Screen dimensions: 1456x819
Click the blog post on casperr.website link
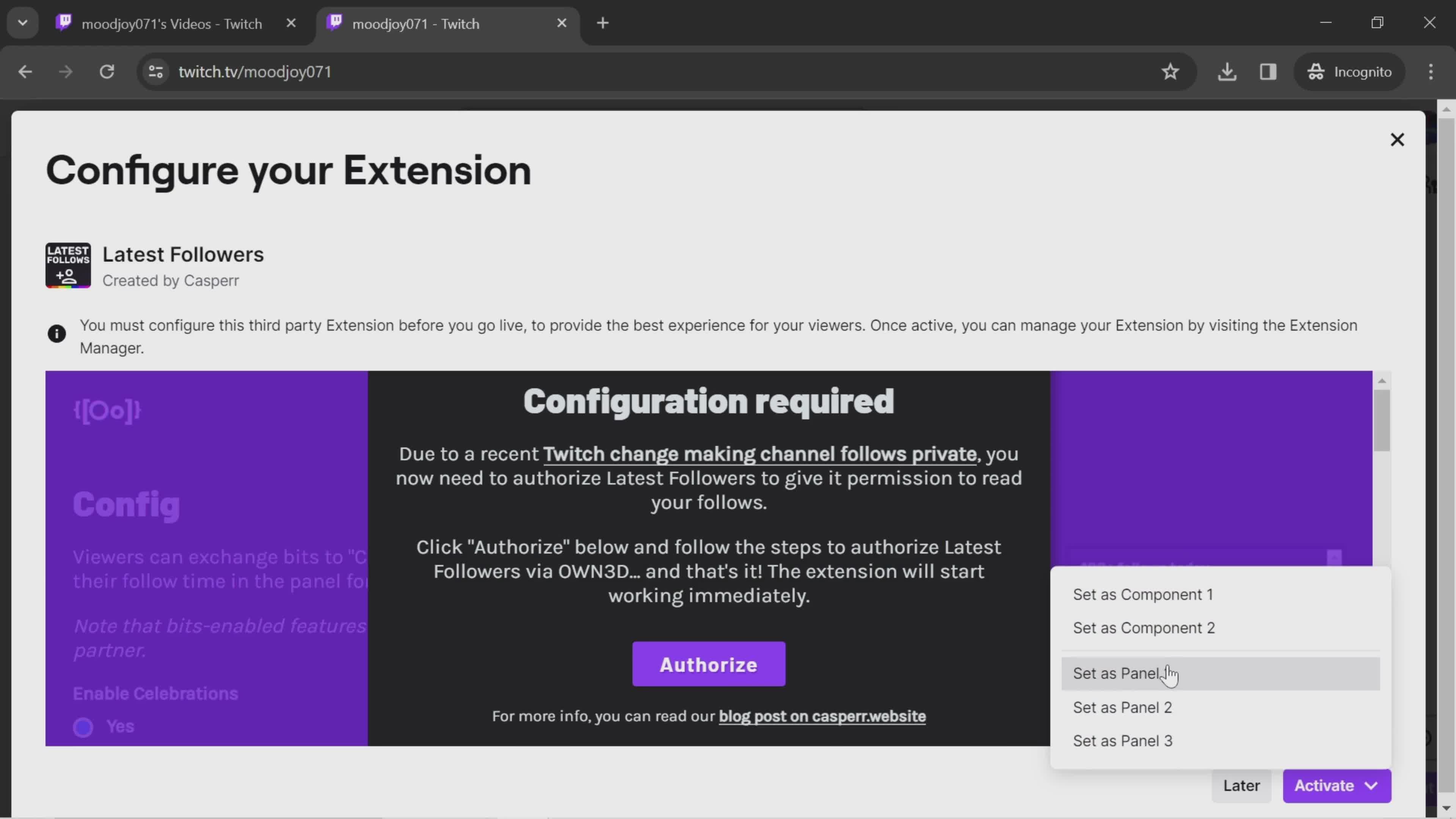click(822, 715)
